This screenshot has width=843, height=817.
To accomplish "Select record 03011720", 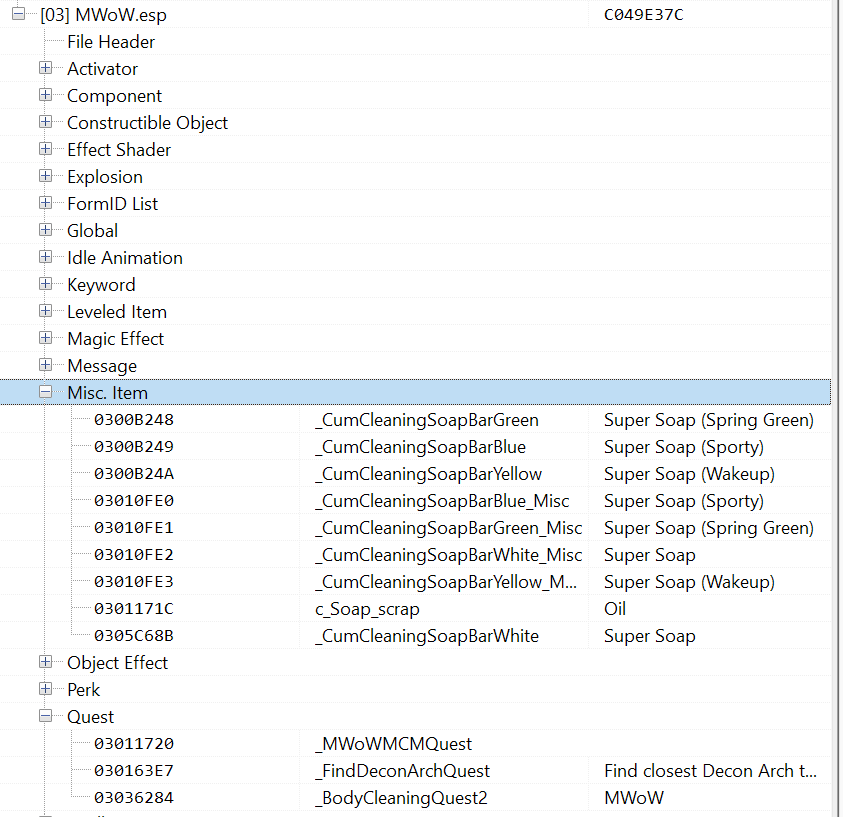I will pos(134,743).
